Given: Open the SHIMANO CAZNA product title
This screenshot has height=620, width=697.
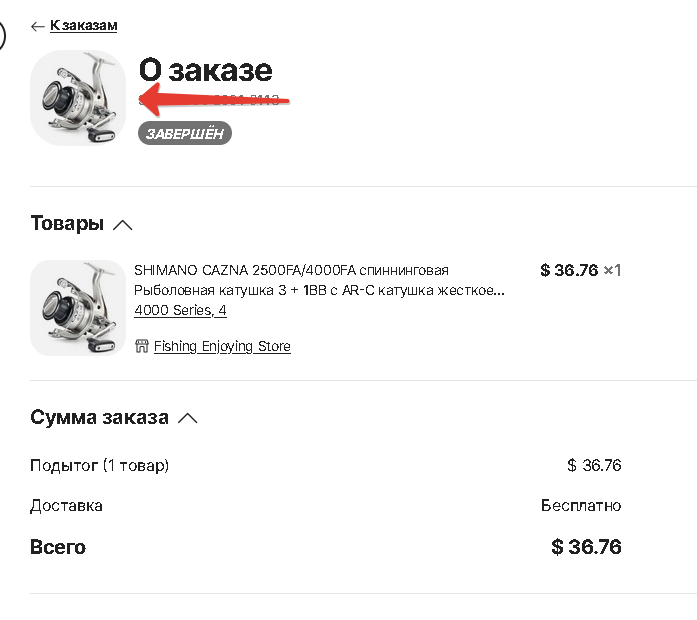Looking at the screenshot, I should pos(319,280).
